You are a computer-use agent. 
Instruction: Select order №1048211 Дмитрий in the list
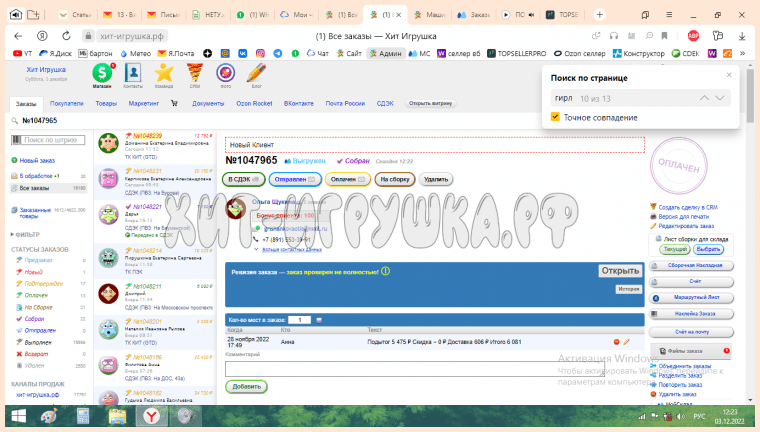click(155, 296)
